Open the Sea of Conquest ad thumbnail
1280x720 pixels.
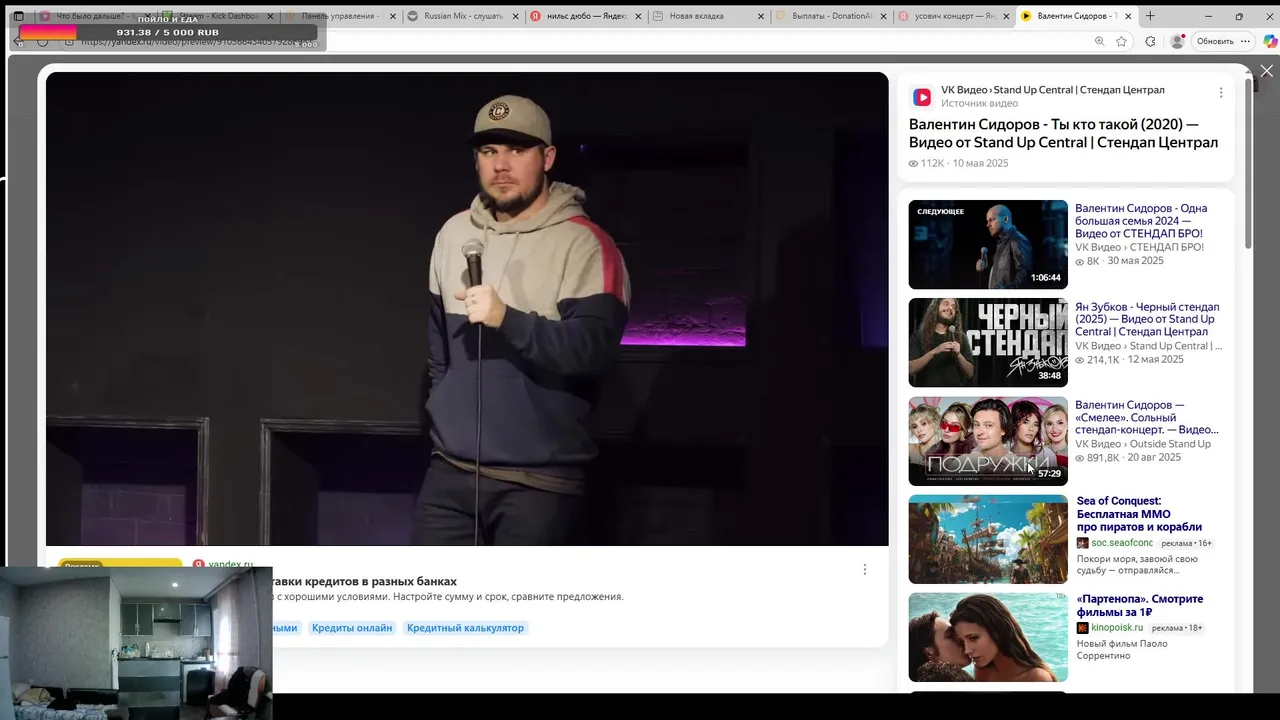point(988,539)
